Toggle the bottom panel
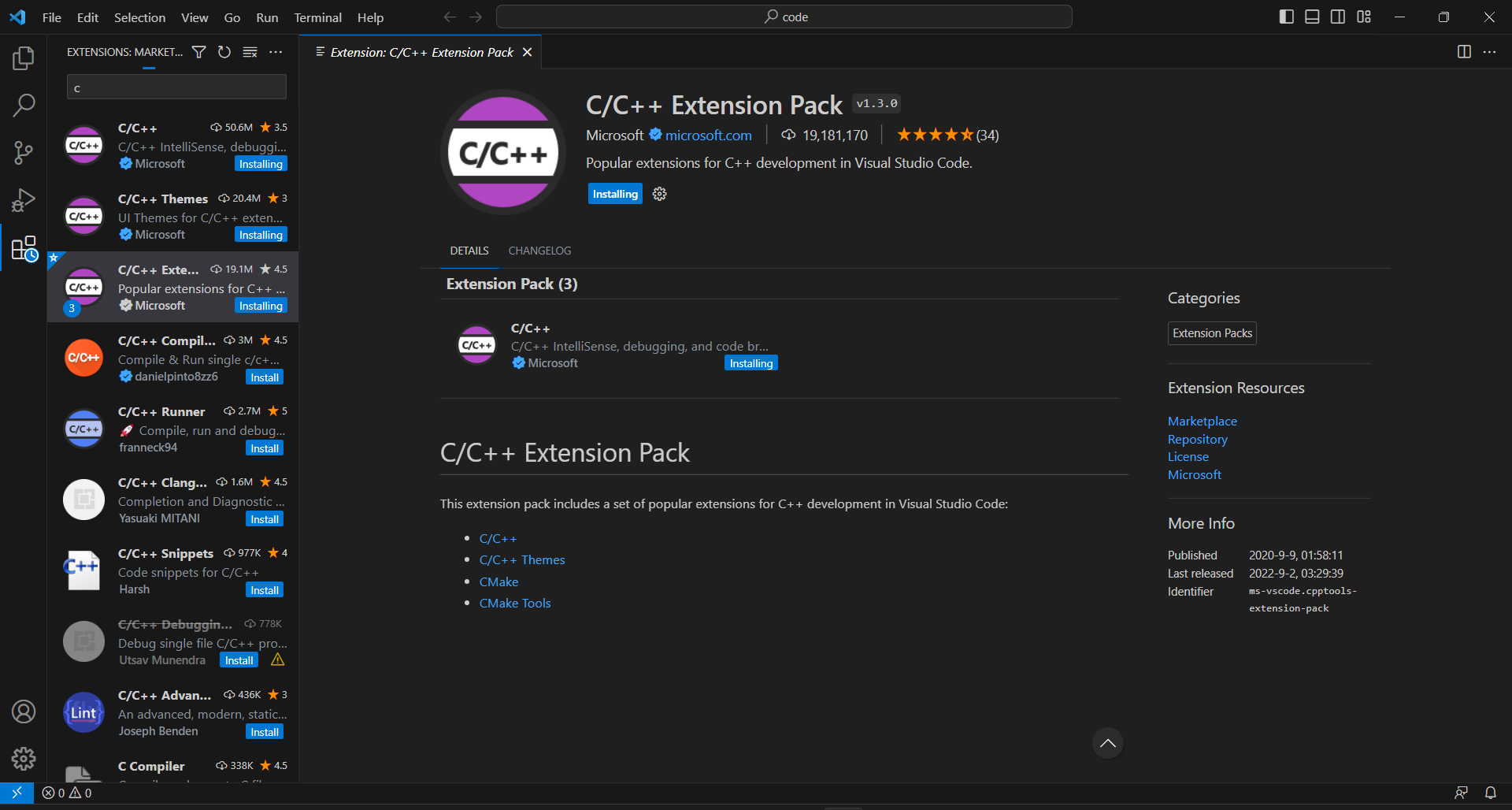The image size is (1512, 810). pos(1312,17)
